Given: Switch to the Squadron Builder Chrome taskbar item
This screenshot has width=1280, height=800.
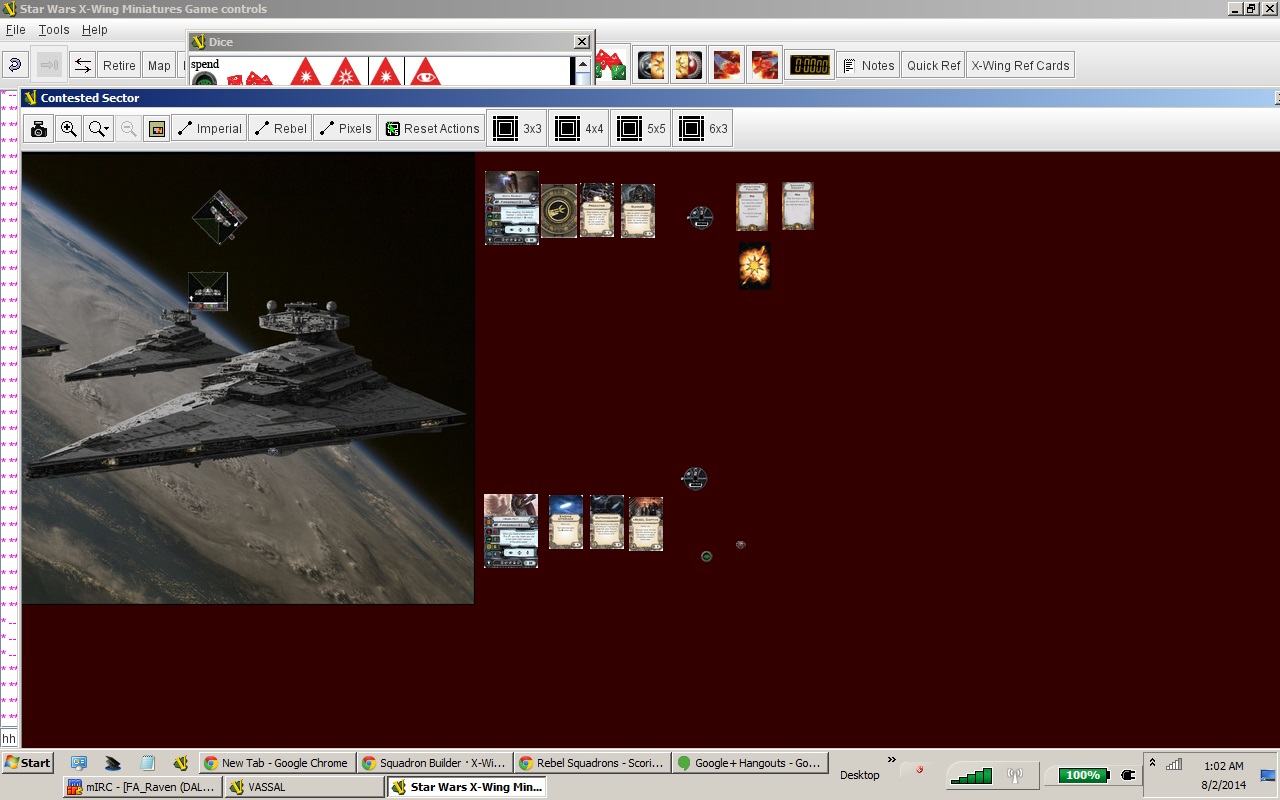Looking at the screenshot, I should click(x=435, y=763).
